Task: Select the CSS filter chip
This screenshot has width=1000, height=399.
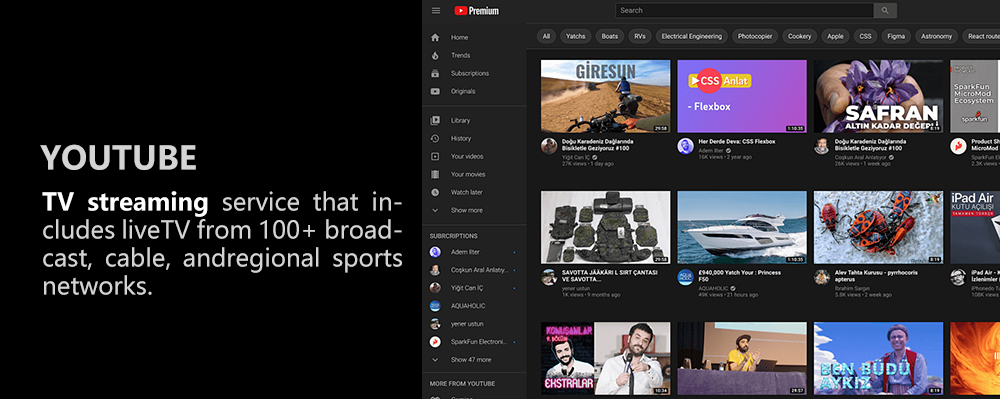Action: click(x=865, y=36)
